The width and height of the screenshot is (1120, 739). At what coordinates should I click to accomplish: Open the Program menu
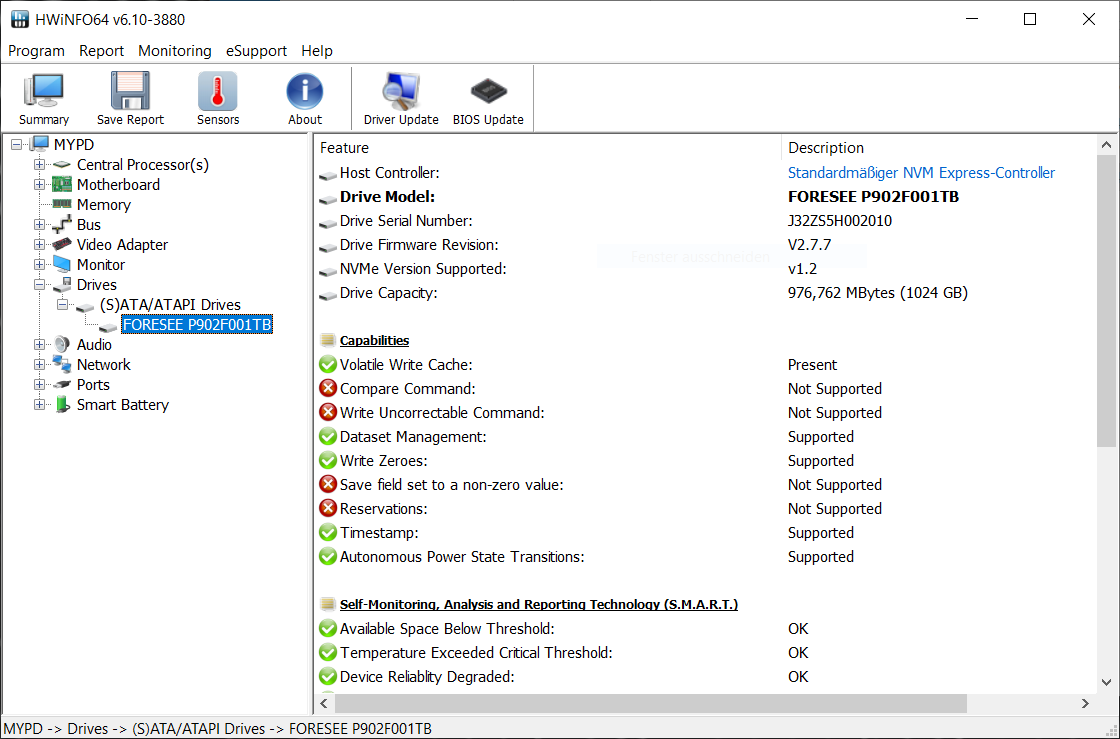pos(36,51)
